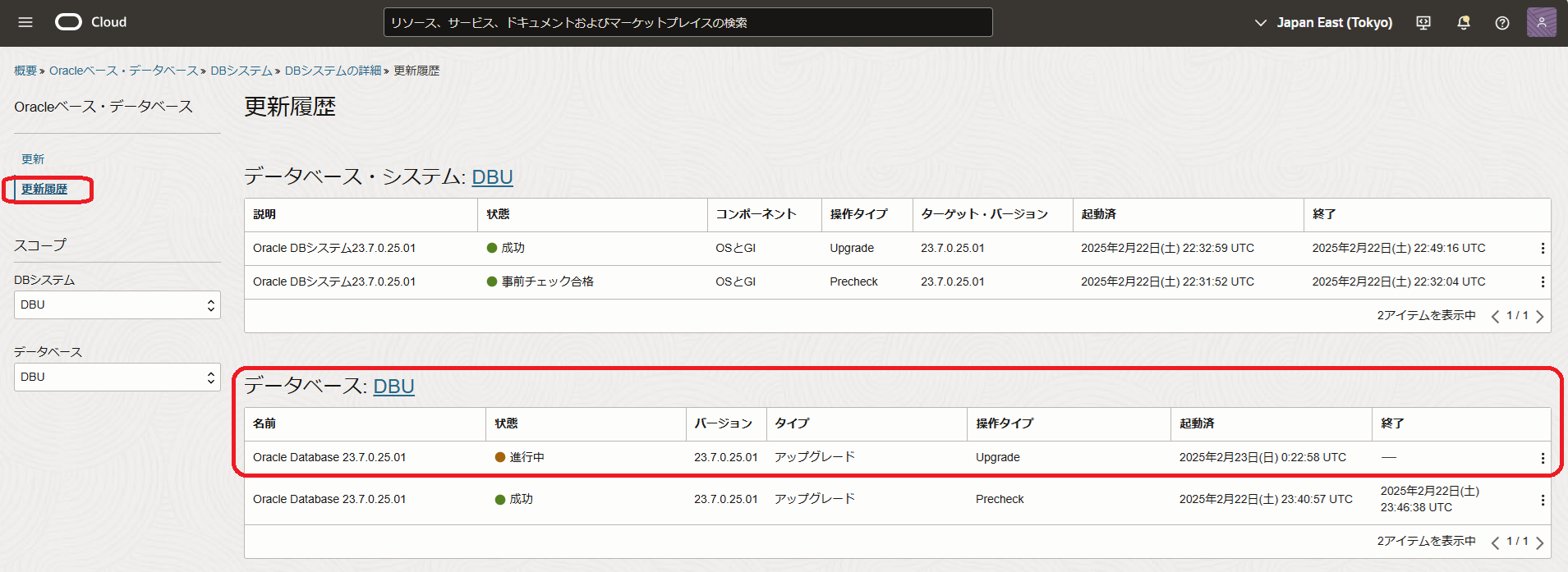
Task: Click the 成功 status in DB system table
Action: coord(506,248)
